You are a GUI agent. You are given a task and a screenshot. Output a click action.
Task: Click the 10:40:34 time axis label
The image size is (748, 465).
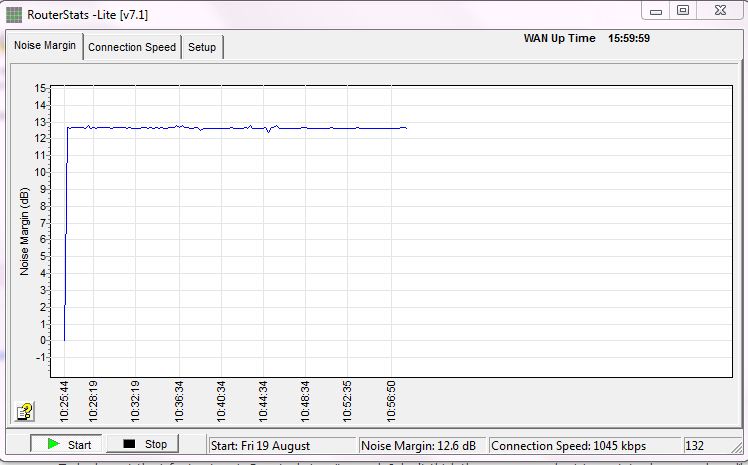click(x=221, y=399)
